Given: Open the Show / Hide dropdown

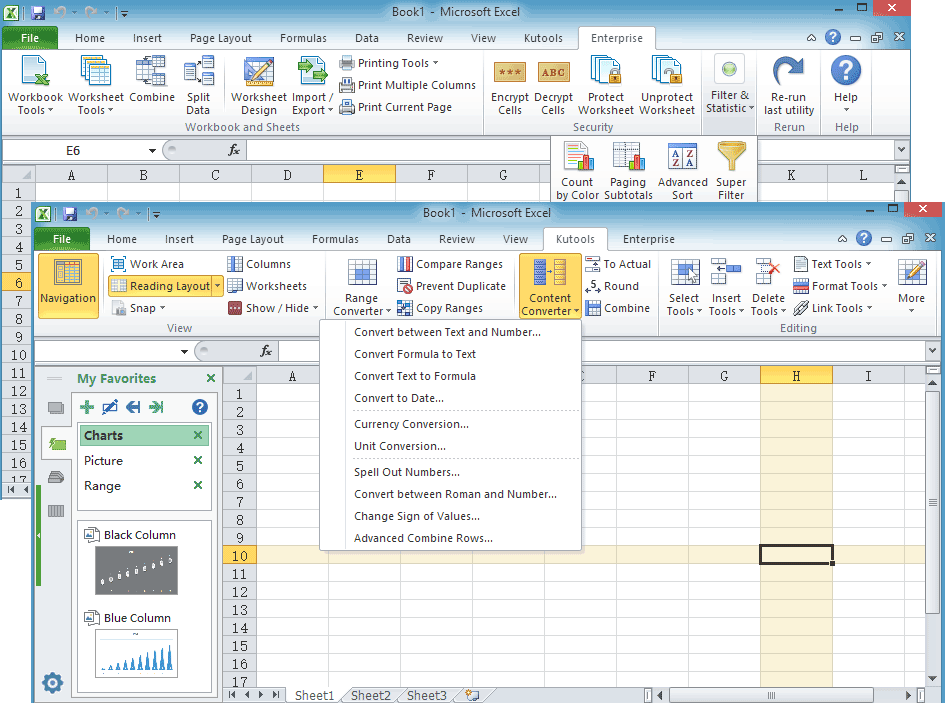Looking at the screenshot, I should [273, 308].
